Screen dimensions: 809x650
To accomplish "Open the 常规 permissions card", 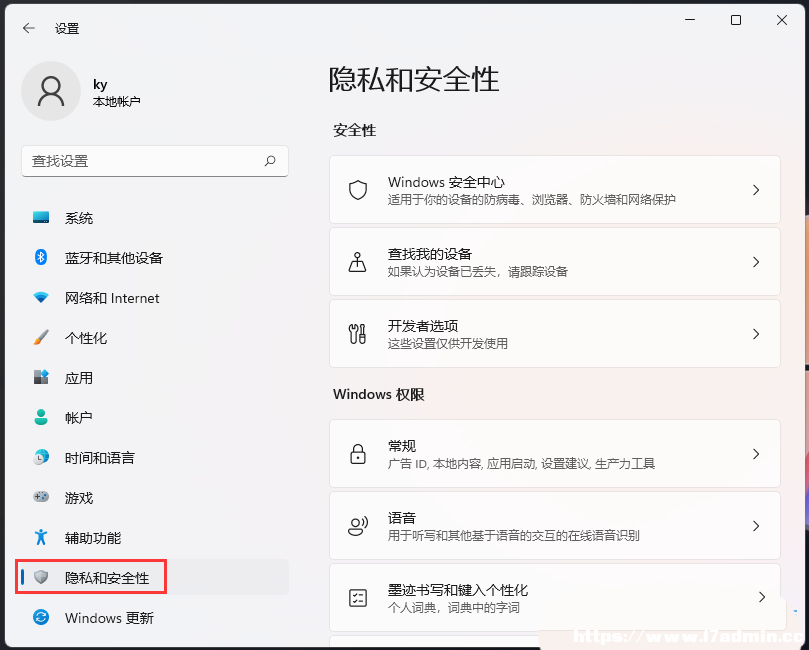I will [x=555, y=453].
